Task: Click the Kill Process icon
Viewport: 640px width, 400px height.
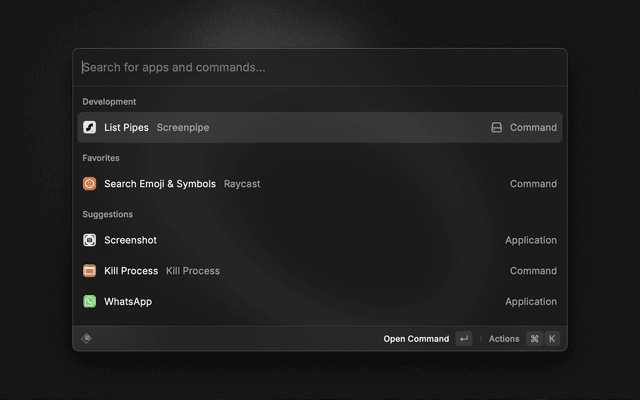Action: click(89, 271)
